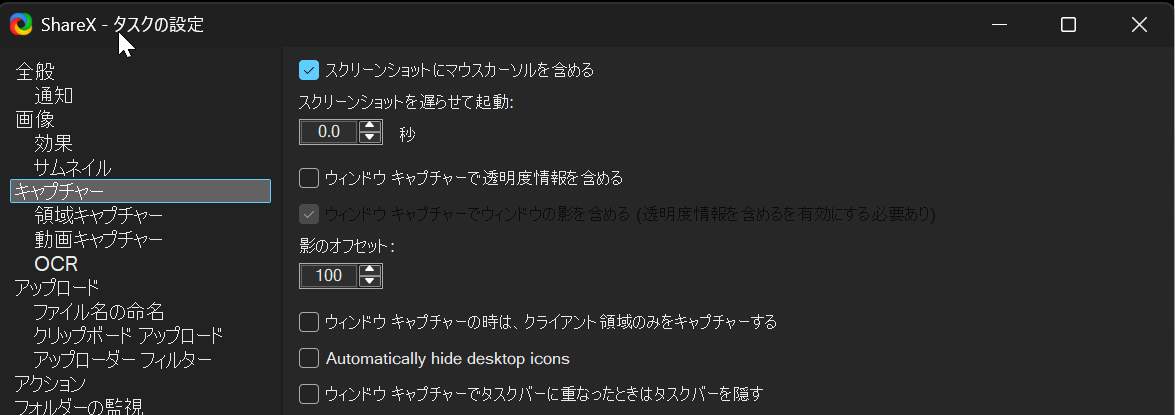Select 画像 in the sidebar tree
The height and width of the screenshot is (415, 1175).
tap(35, 120)
